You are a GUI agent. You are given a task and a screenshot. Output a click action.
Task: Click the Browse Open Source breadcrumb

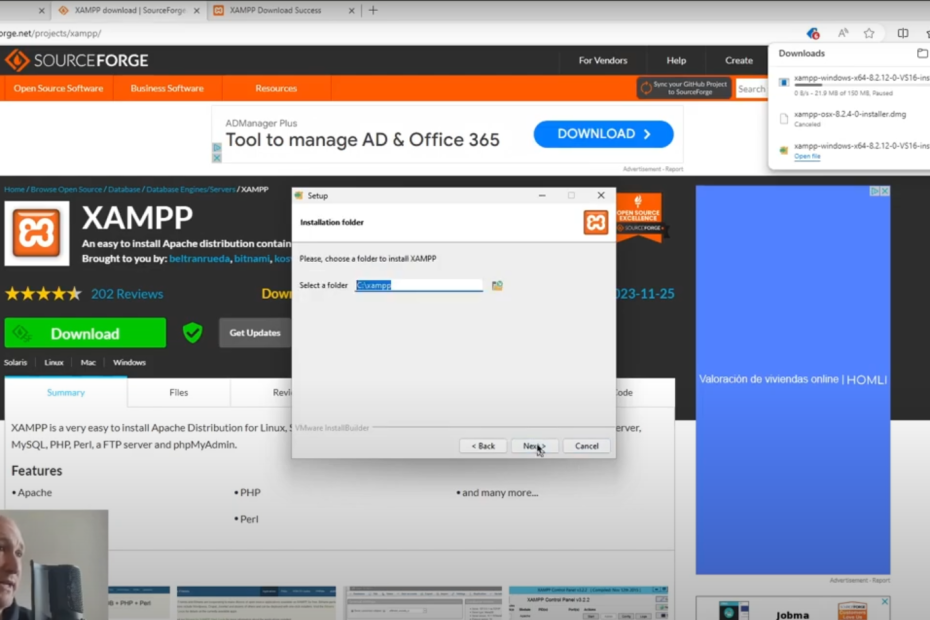[x=66, y=189]
